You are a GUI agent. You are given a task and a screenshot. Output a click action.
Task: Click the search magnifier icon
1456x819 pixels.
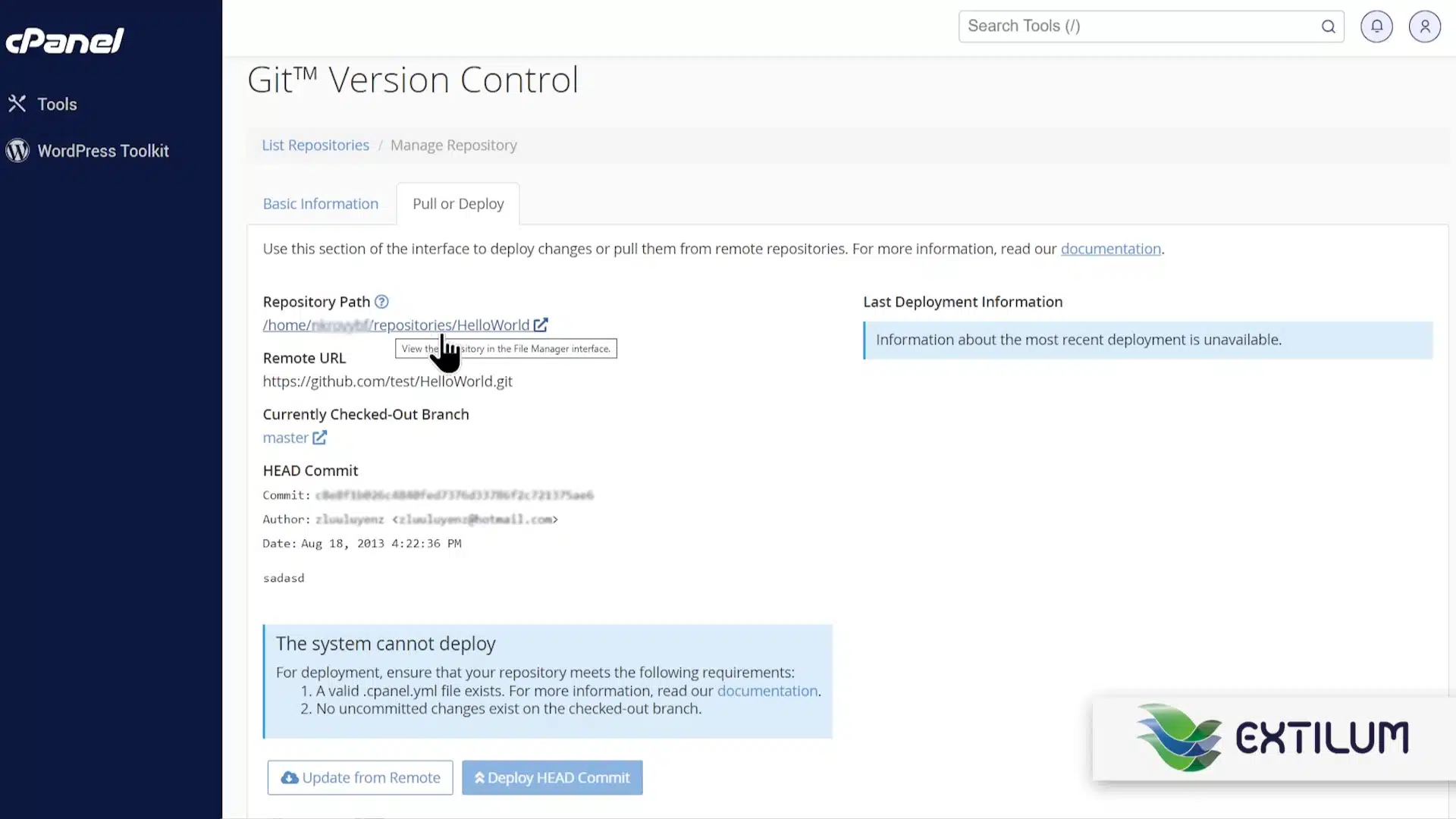pos(1329,27)
